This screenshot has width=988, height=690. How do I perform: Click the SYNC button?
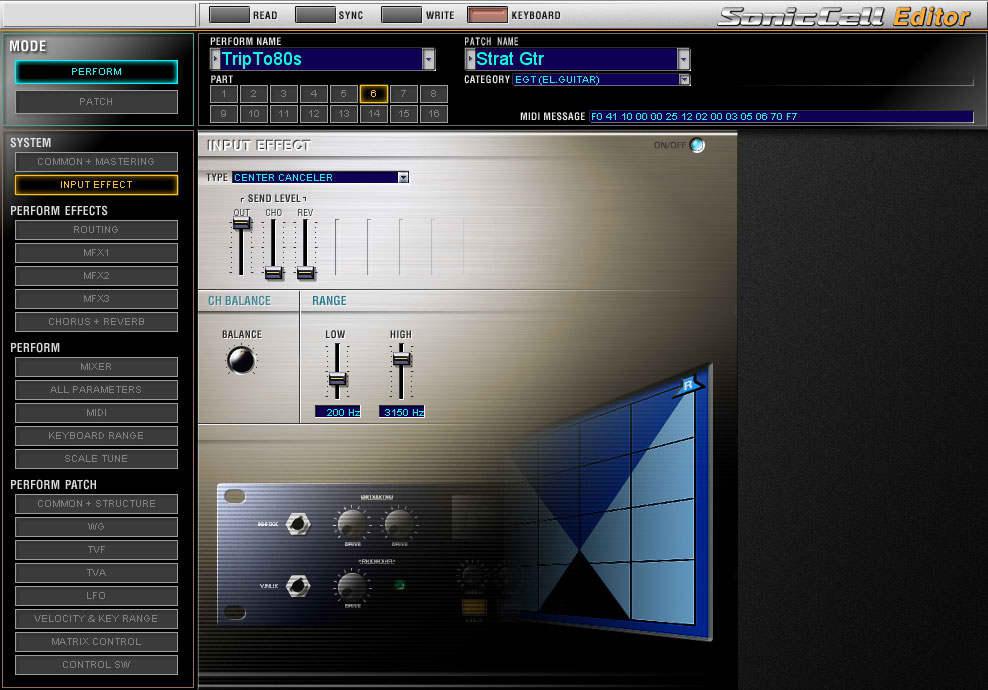point(315,14)
